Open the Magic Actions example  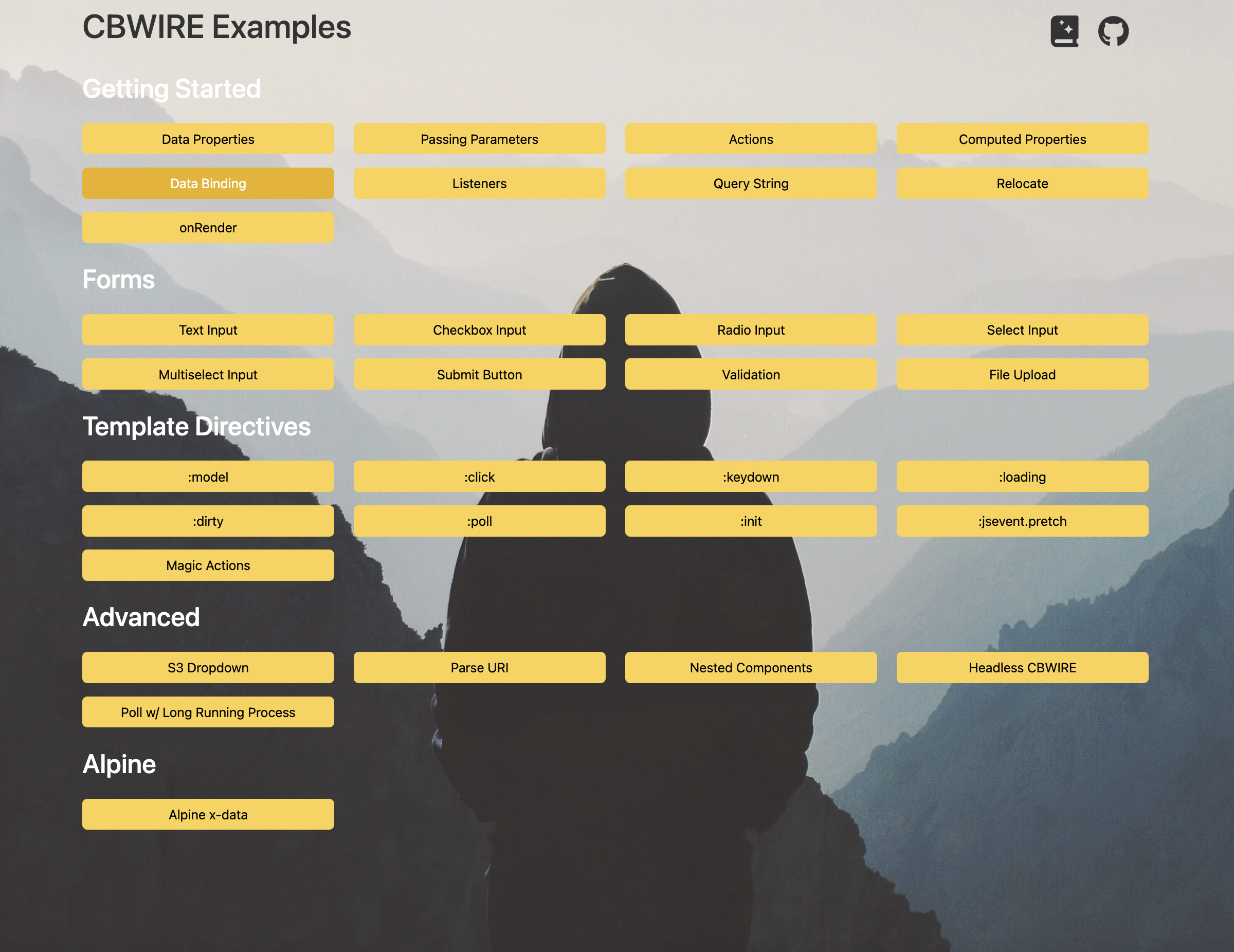[x=208, y=565]
